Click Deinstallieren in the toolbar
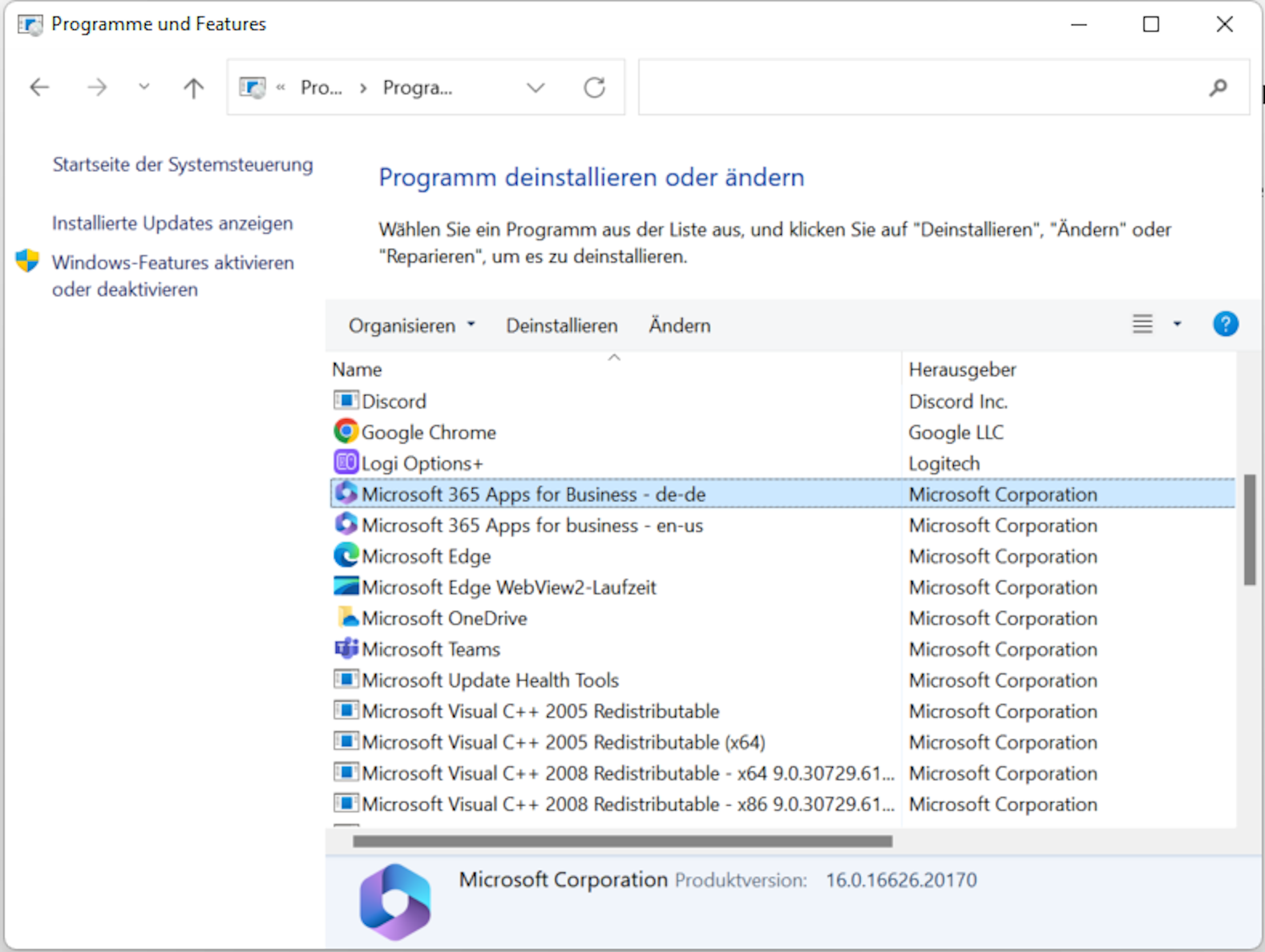The width and height of the screenshot is (1265, 952). pos(561,325)
